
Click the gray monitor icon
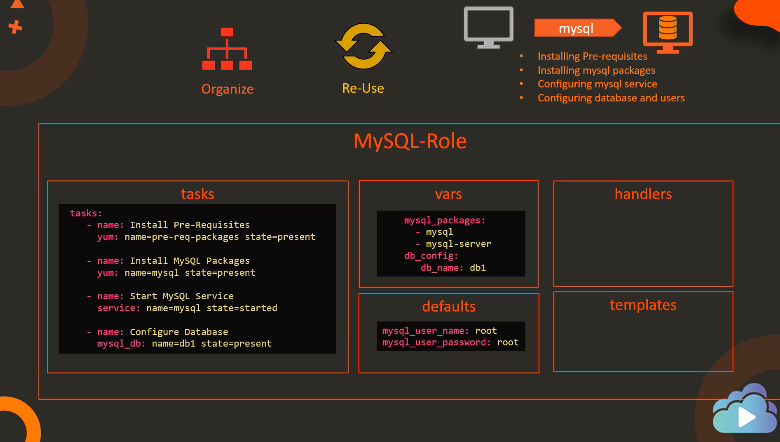[x=488, y=27]
